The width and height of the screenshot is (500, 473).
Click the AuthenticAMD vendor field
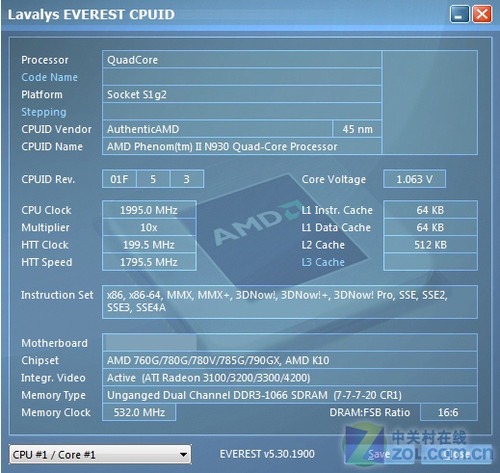[x=217, y=129]
